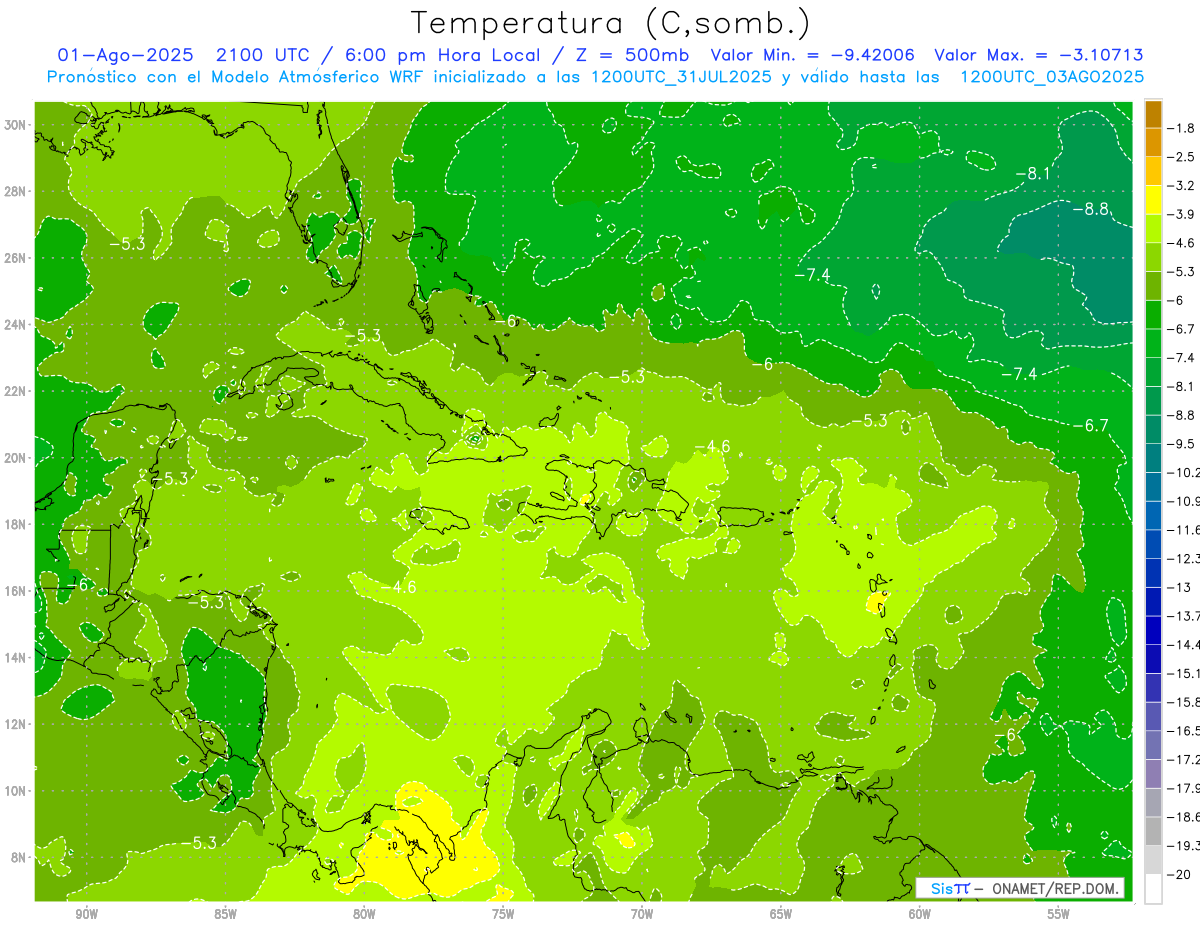Click the 8N latitude axis label
Viewport: 1200px width, 927px height.
19,857
